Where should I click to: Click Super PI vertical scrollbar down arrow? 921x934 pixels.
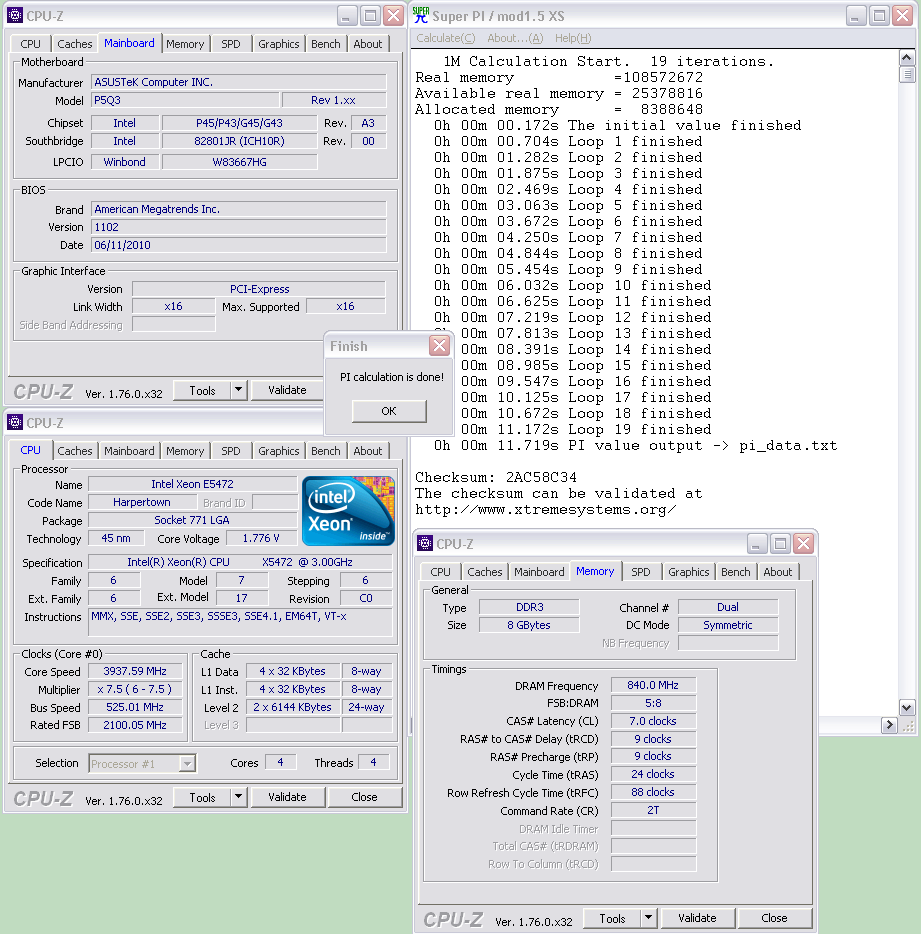tap(907, 707)
